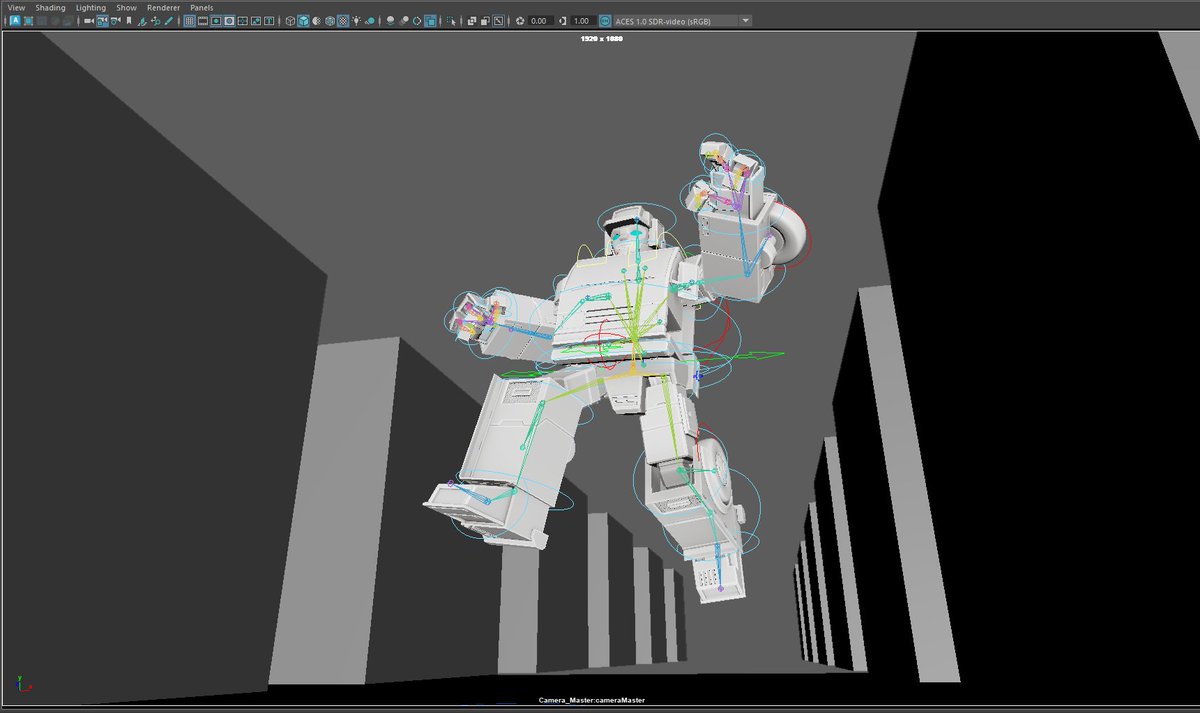The height and width of the screenshot is (713, 1200).
Task: Click the exposure value field showing 0.00
Action: tap(540, 20)
